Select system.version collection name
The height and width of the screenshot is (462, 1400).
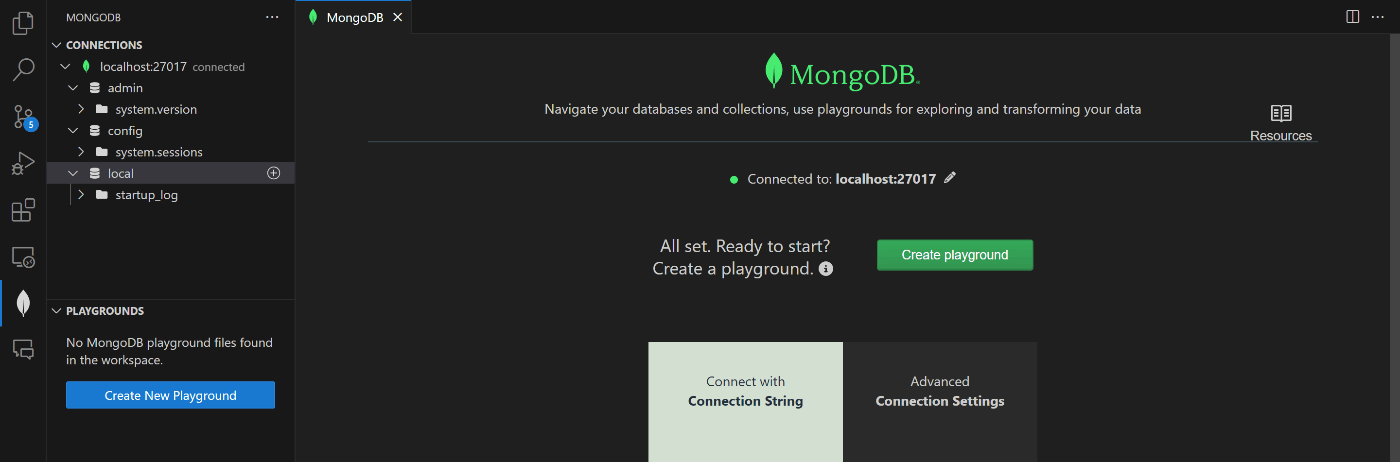click(156, 109)
